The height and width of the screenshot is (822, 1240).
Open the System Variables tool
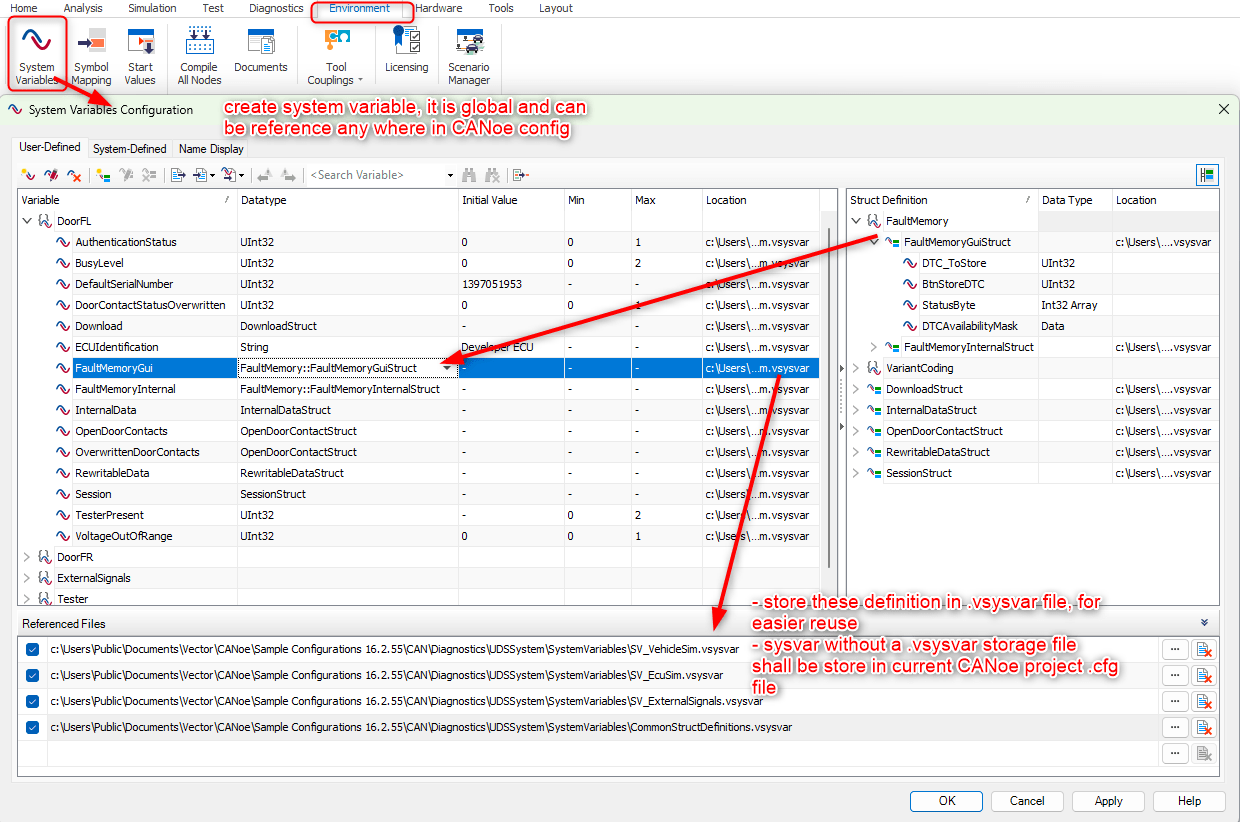37,55
